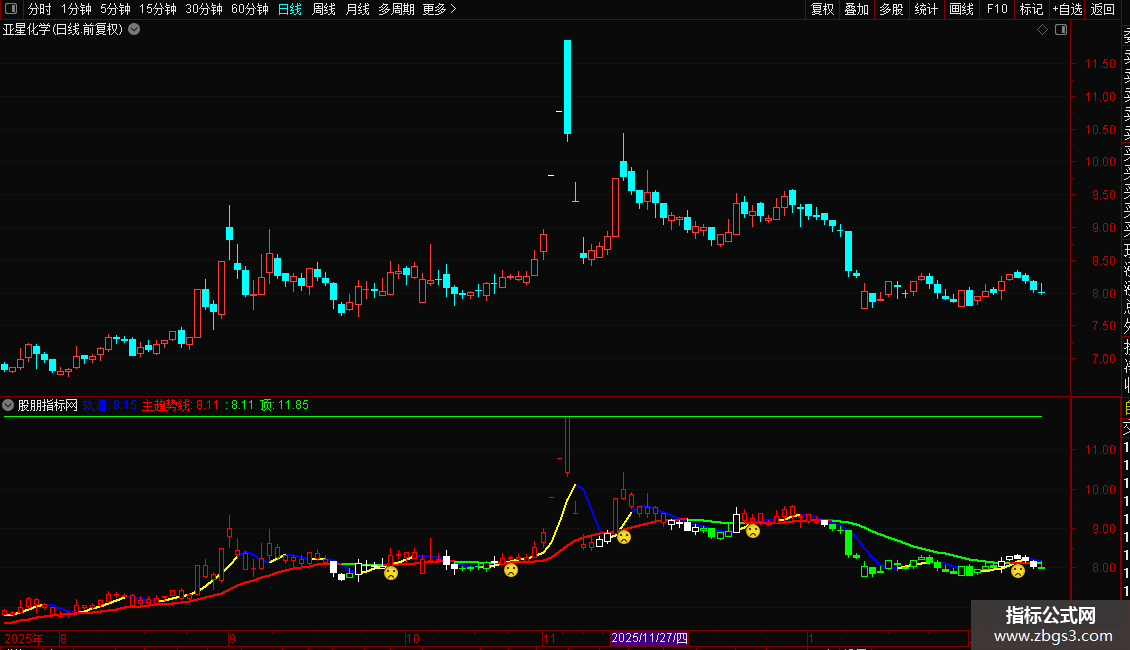Click the month 11 marker on axis

point(549,638)
